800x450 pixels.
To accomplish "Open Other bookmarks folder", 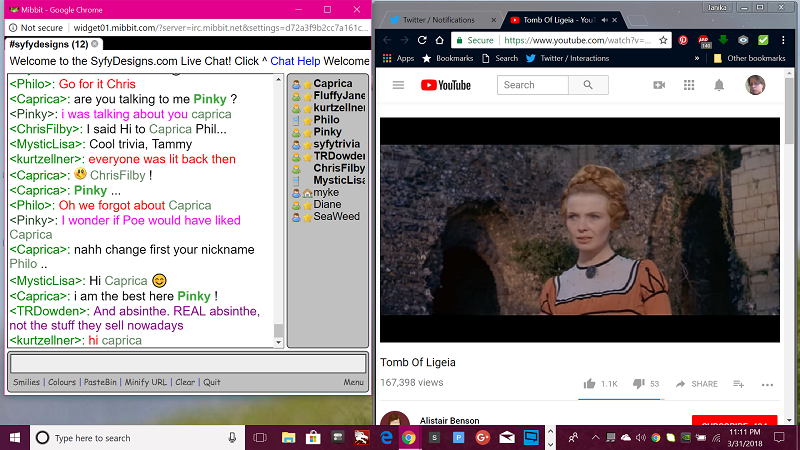I will (749, 58).
